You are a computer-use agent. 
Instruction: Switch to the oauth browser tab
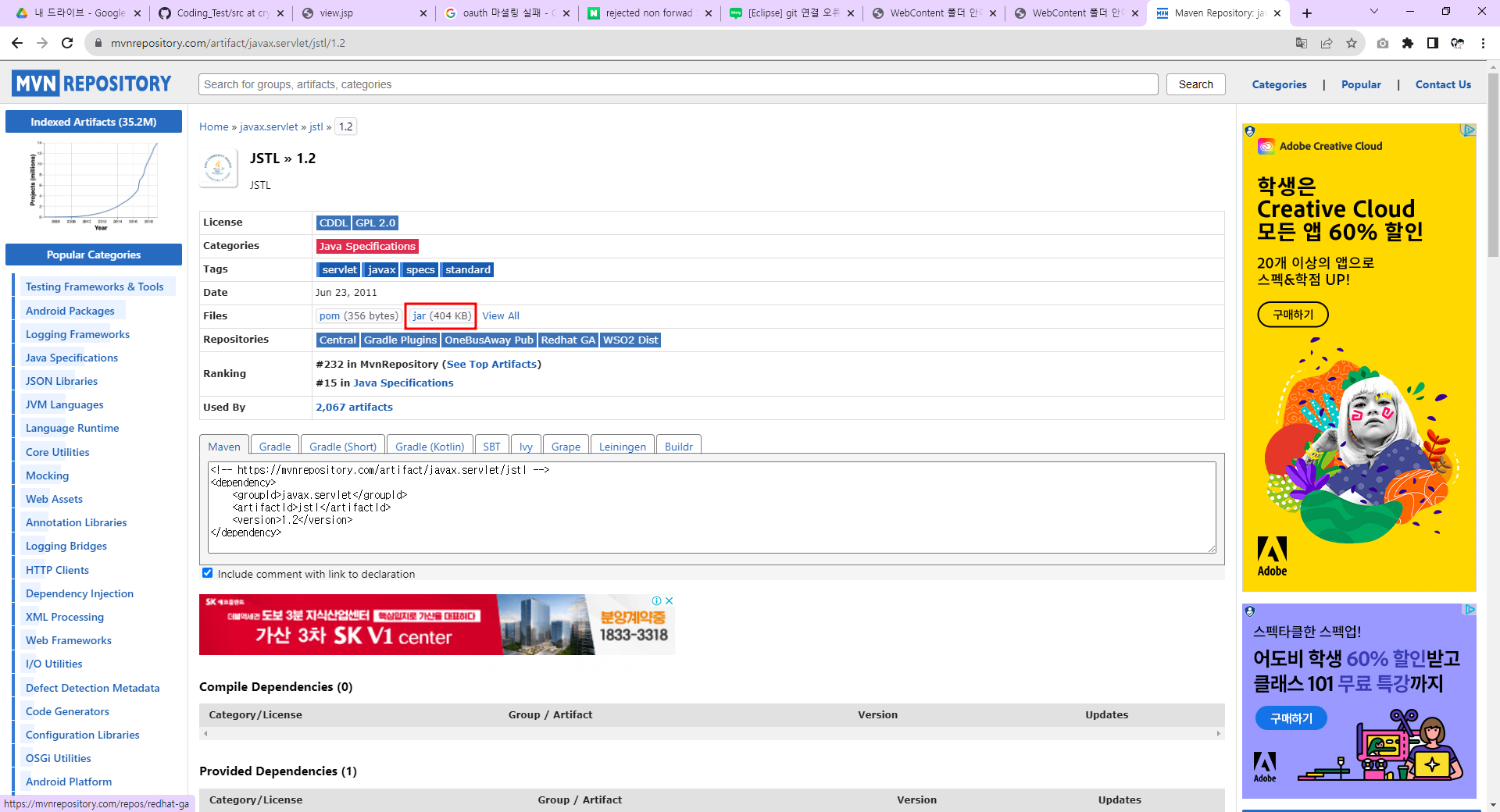[508, 13]
